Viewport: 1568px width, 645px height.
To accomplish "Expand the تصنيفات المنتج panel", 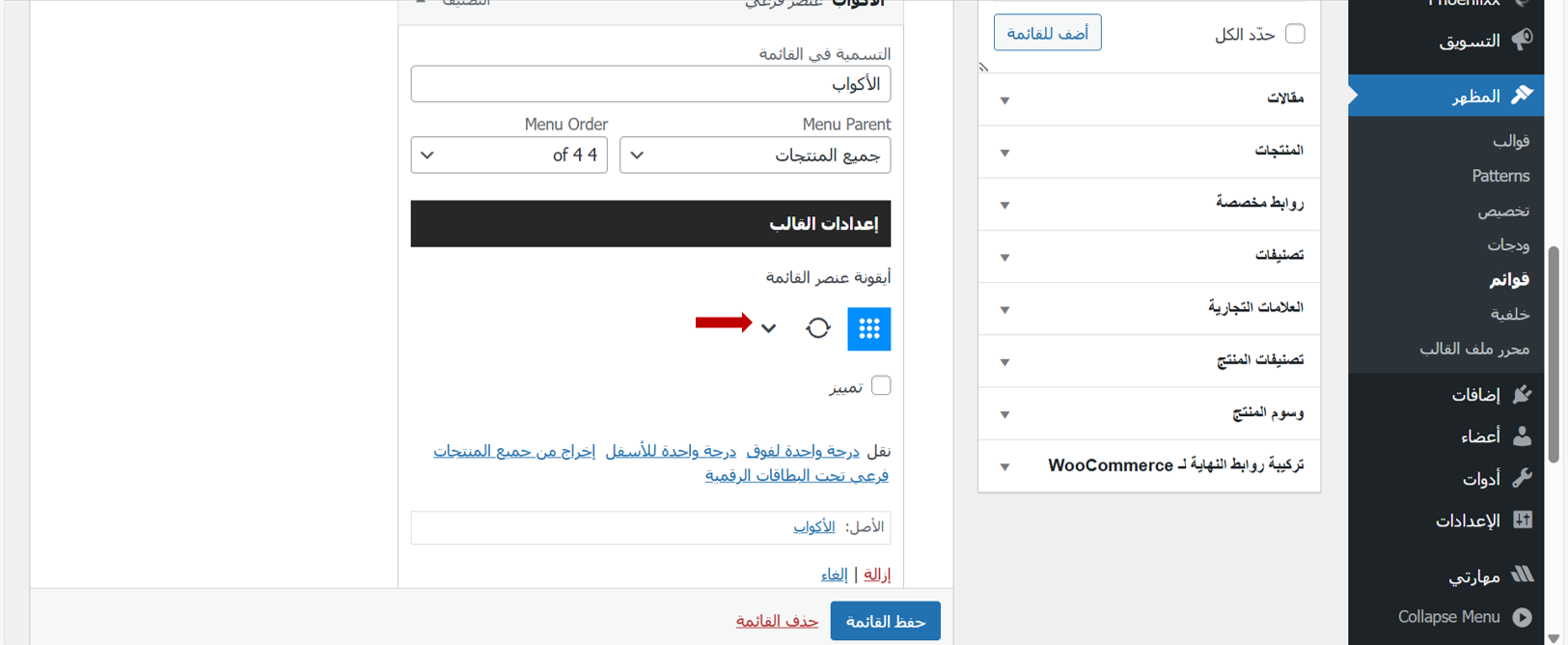I will [1148, 361].
